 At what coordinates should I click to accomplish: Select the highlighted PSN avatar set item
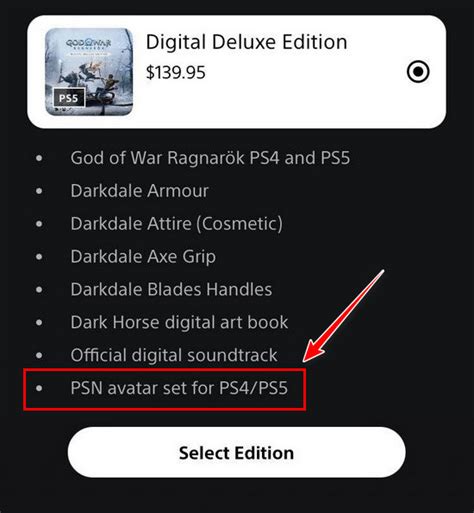165,389
